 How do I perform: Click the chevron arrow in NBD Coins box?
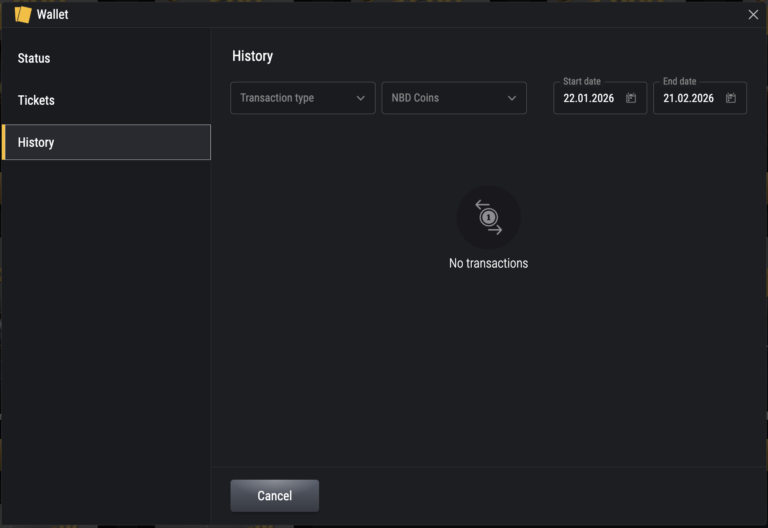point(512,98)
